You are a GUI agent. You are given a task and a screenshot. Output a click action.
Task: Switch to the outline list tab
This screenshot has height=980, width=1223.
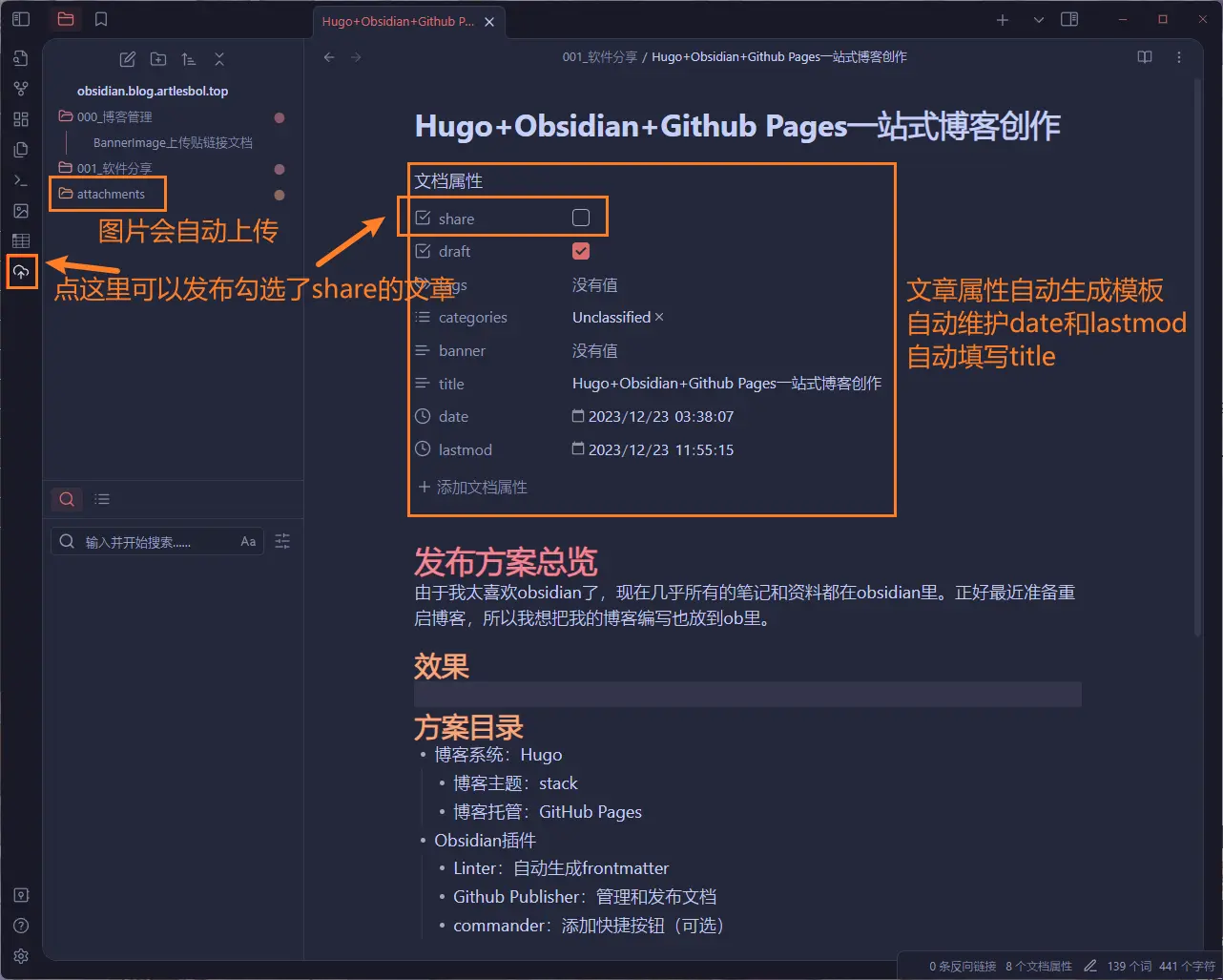click(x=103, y=499)
